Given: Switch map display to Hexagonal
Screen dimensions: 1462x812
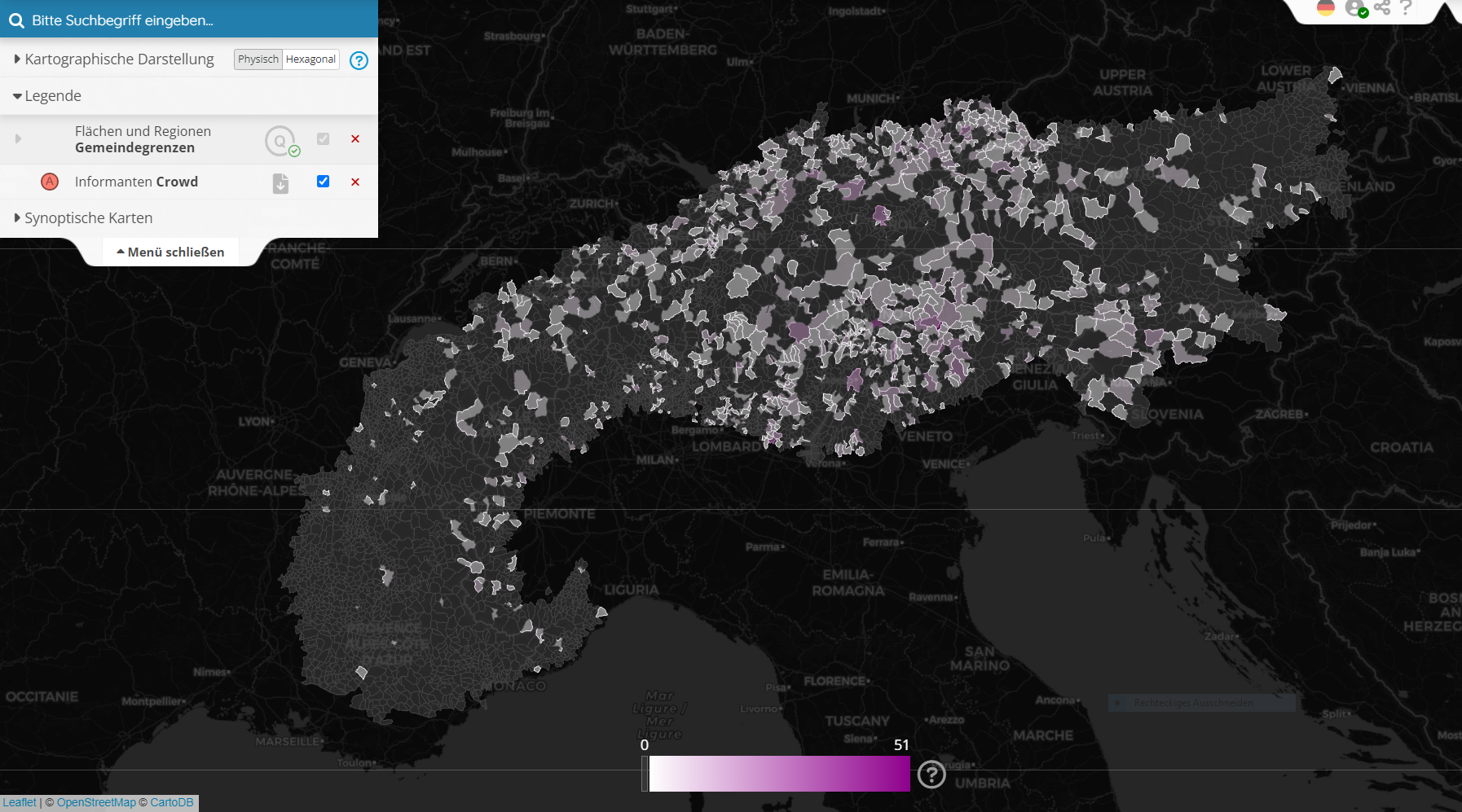Looking at the screenshot, I should click(310, 59).
